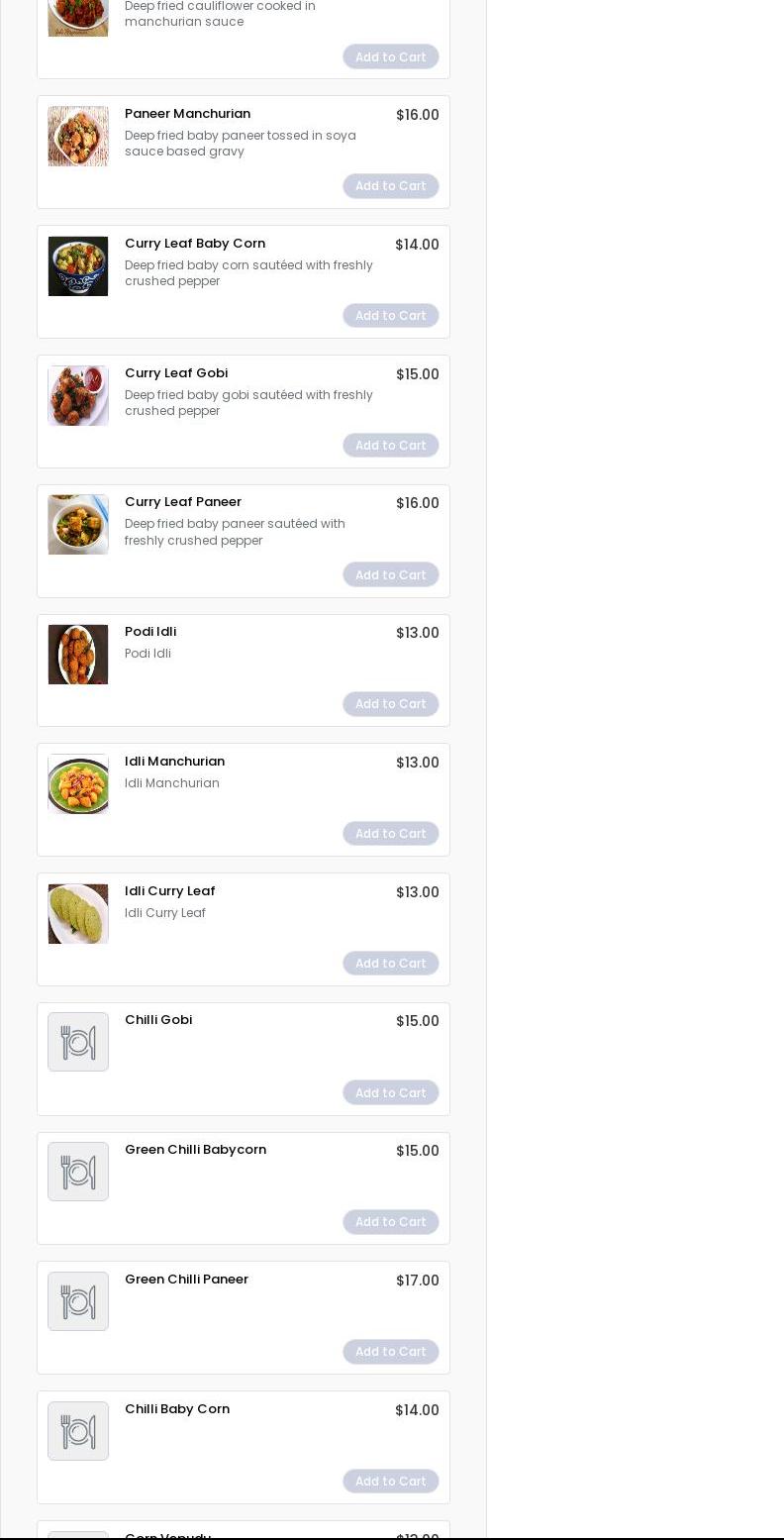Screen dimensions: 784x1540
Task: Add Chilli Baby Corn to cart
Action: [x=391, y=1482]
